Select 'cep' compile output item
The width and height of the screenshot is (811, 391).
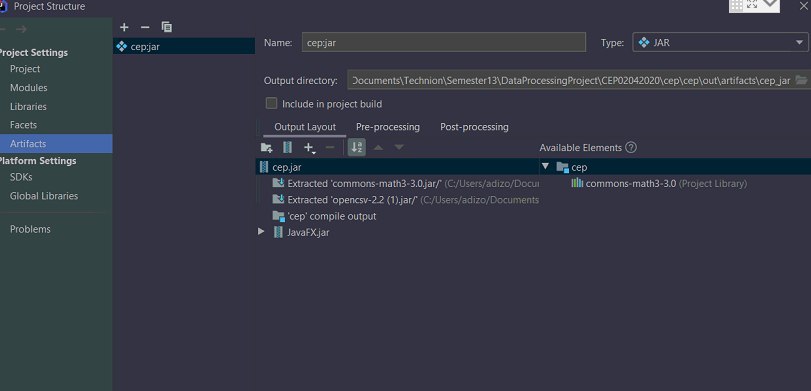tap(332, 216)
